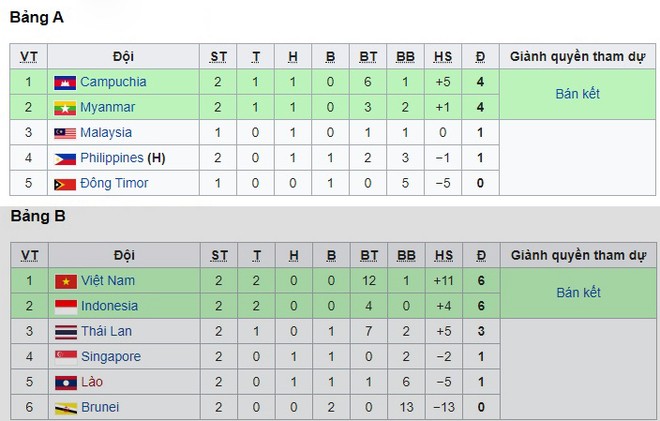Click the Malaysia flag icon
The image size is (660, 421).
click(65, 133)
